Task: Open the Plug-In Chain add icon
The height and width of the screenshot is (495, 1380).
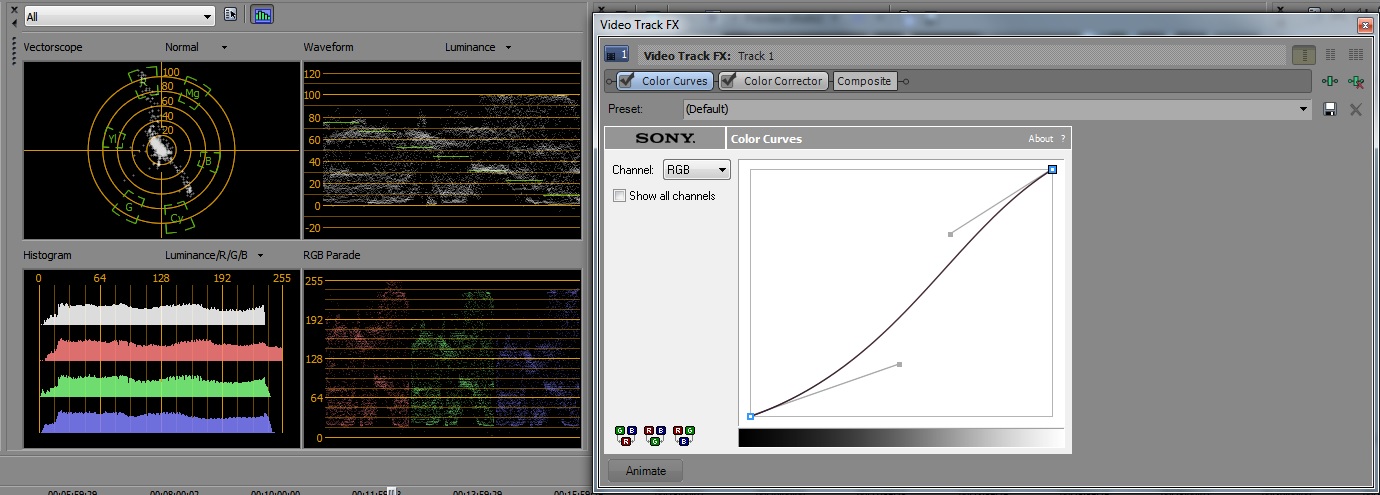Action: 1329,81
